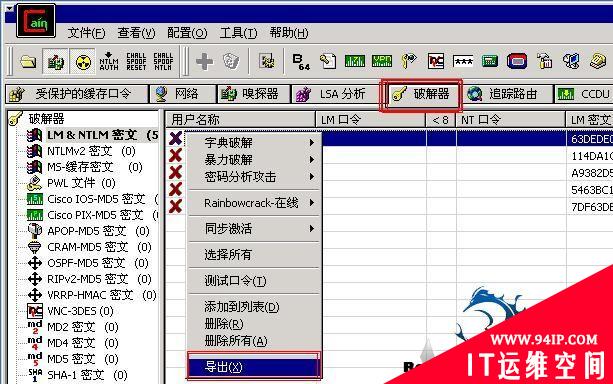613x384 pixels.
Task: Select VRRP-HMAC 密文 tree item
Action: pos(102,295)
